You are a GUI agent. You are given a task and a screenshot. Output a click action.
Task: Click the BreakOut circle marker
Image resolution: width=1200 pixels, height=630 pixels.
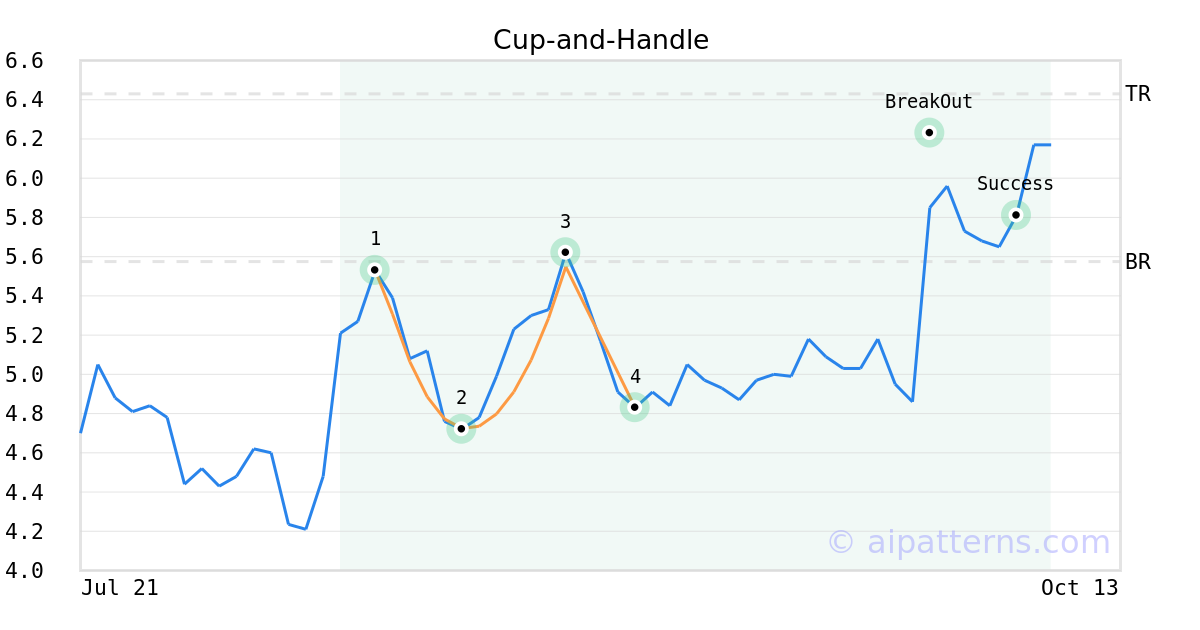click(929, 133)
